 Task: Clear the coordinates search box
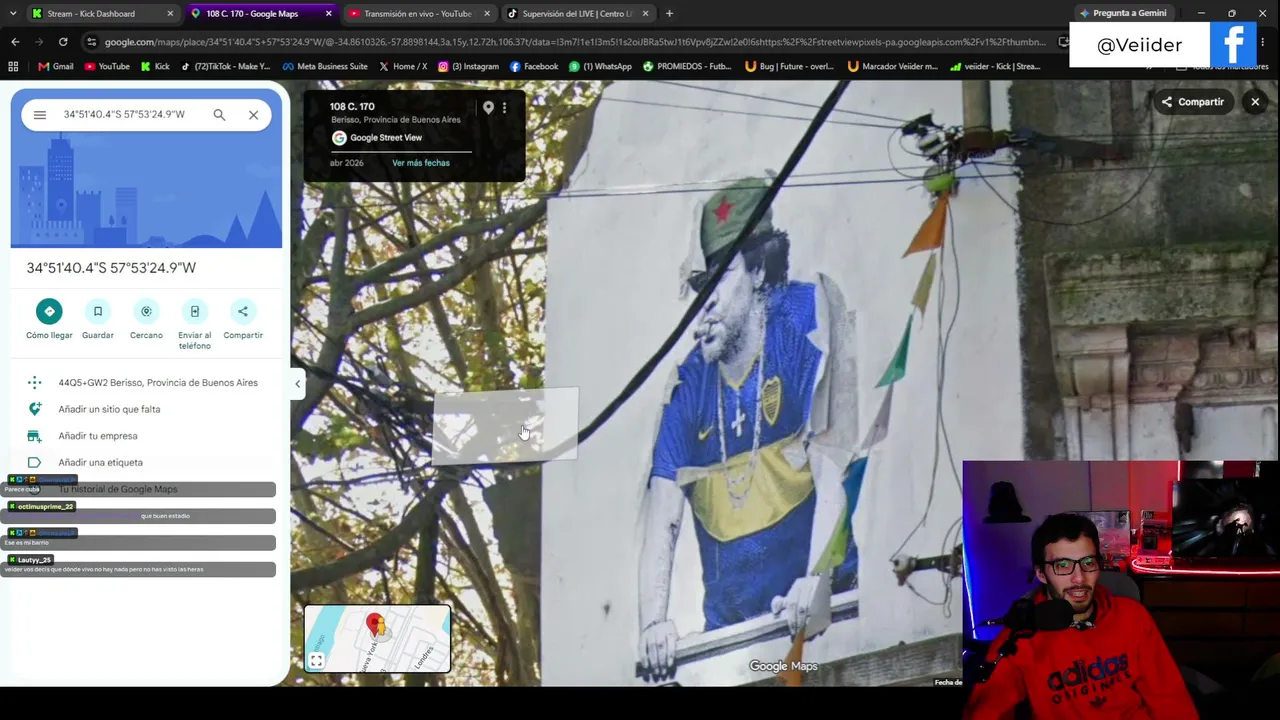[x=253, y=115]
